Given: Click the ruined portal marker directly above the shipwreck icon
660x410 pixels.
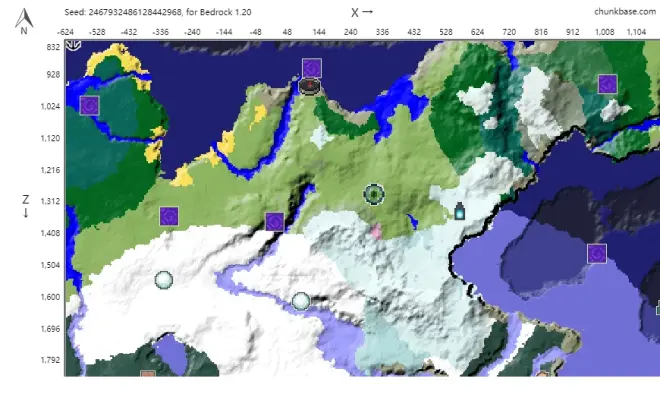Looking at the screenshot, I should (x=311, y=68).
